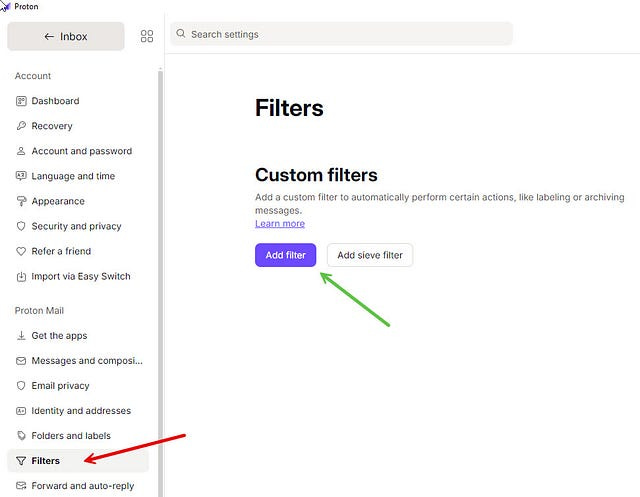Screen dimensions: 640x497
Task: Click the search magnifier icon
Action: coord(181,33)
